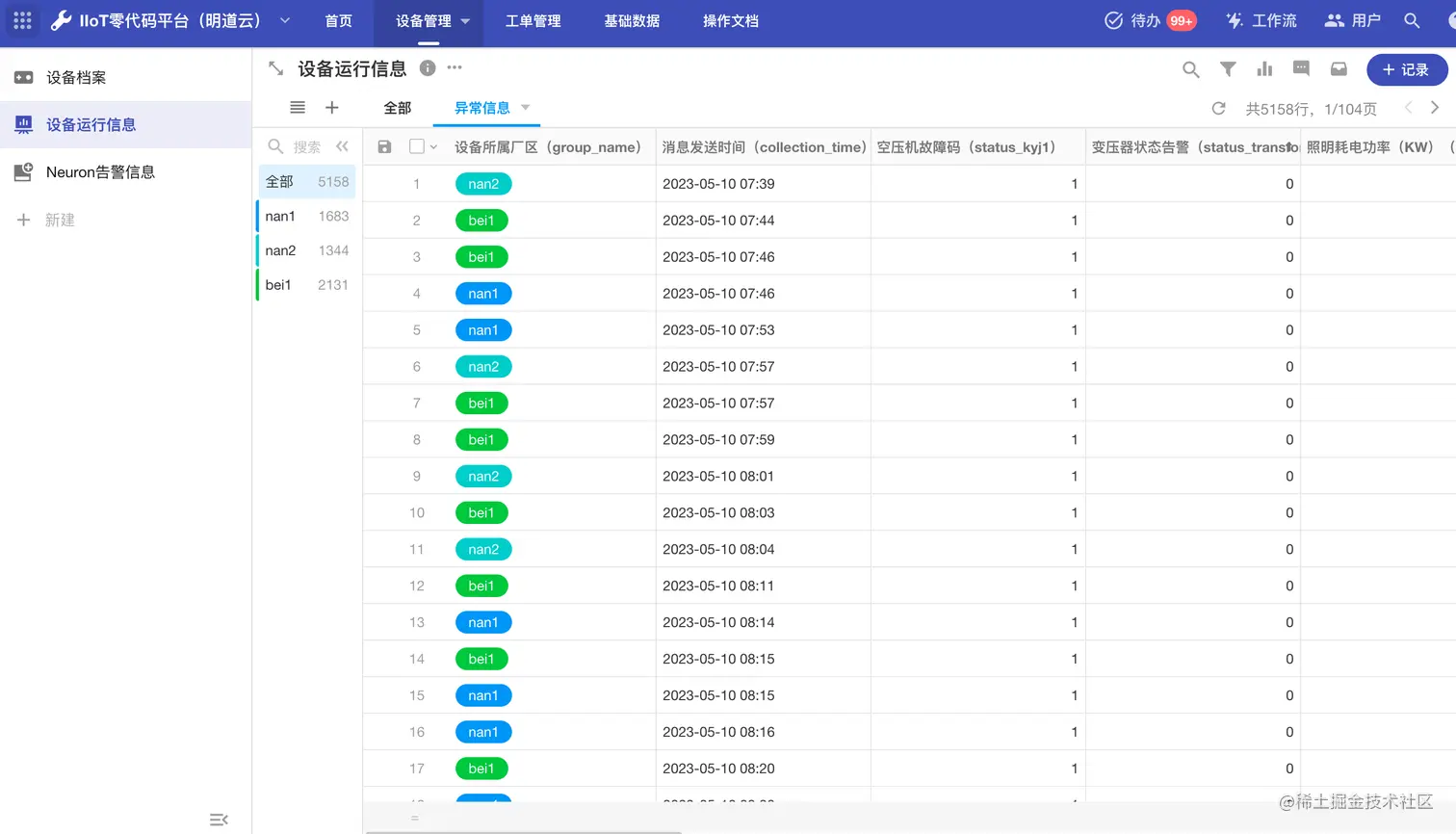Click the info icon beside 设备运行信息
Screen dimensions: 1456x834
coord(428,67)
